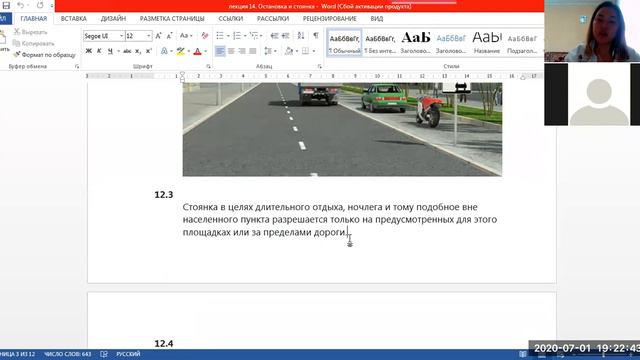The width and height of the screenshot is (640, 360).
Task: Open the underline style dropdown arrow
Action: point(118,51)
